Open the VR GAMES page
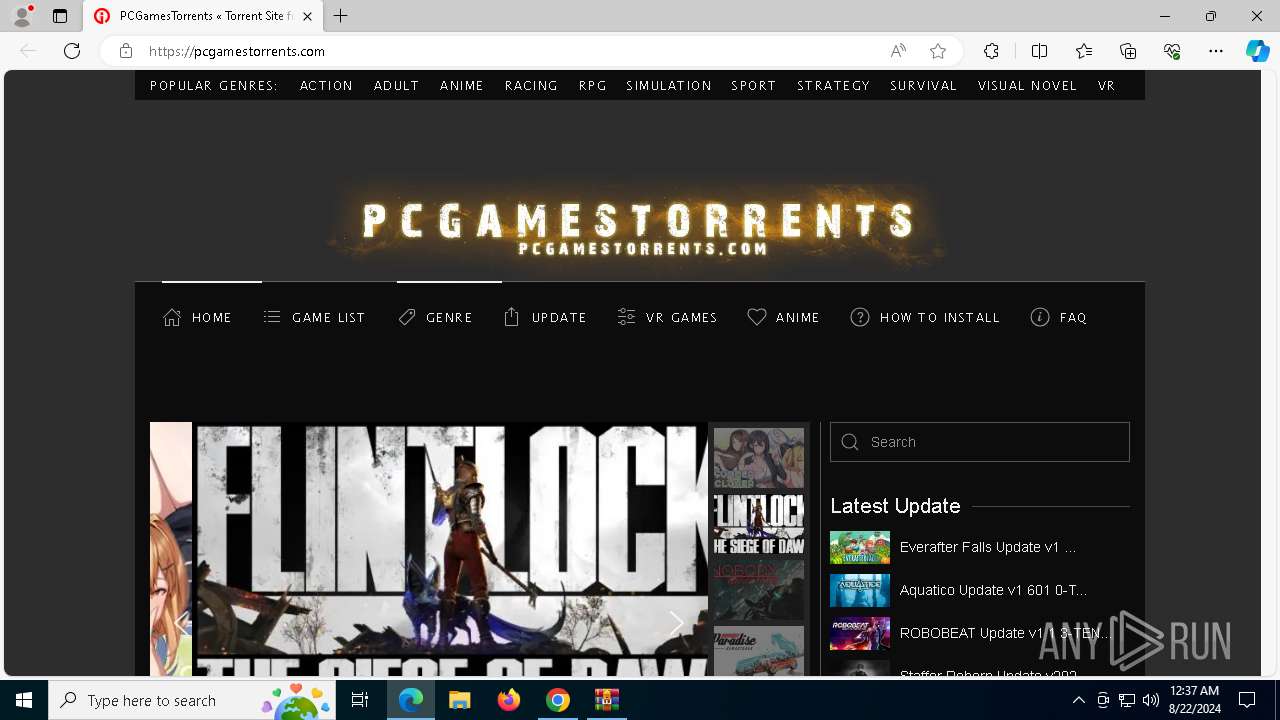Screen dimensions: 1280x720 (x=667, y=317)
